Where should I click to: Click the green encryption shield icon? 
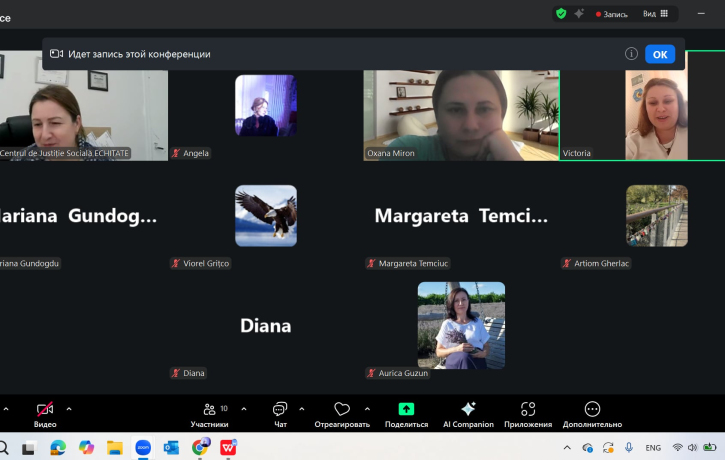pos(561,14)
